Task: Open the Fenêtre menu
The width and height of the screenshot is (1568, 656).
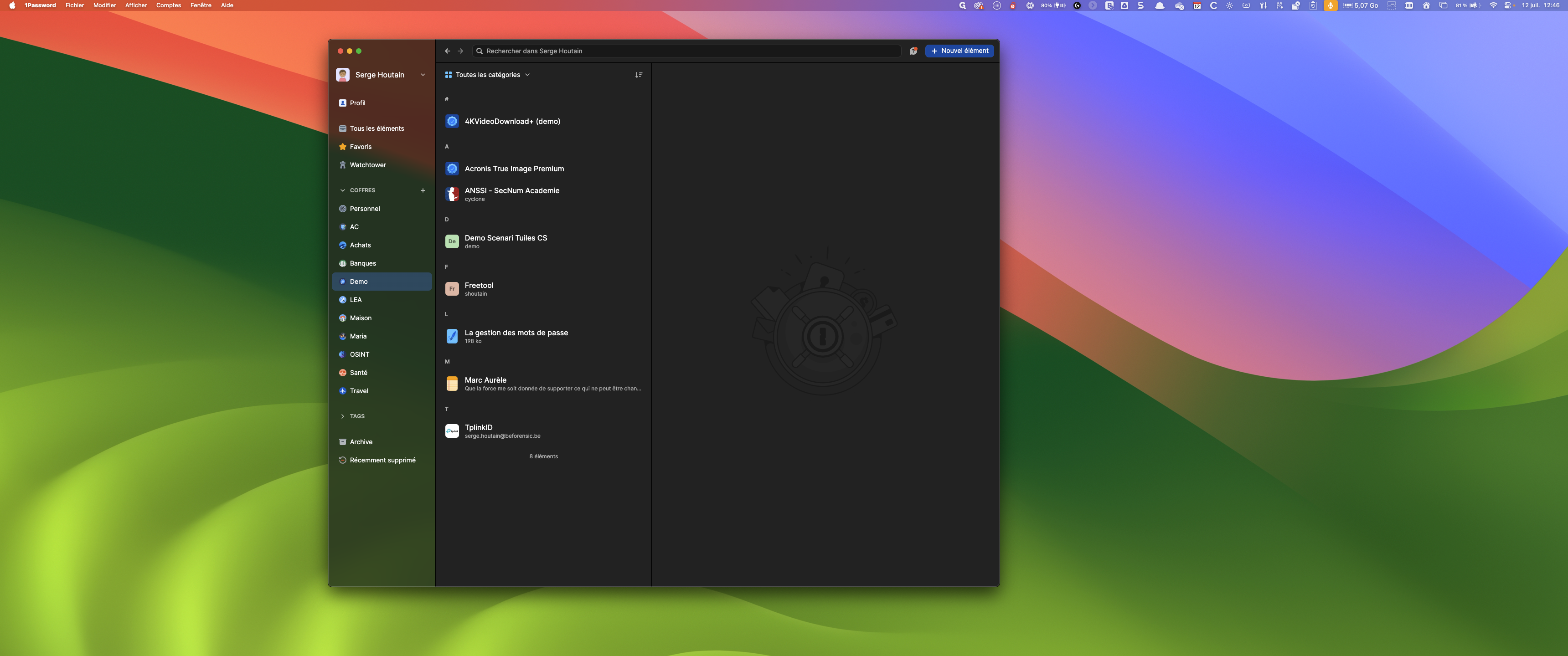Action: coord(201,5)
